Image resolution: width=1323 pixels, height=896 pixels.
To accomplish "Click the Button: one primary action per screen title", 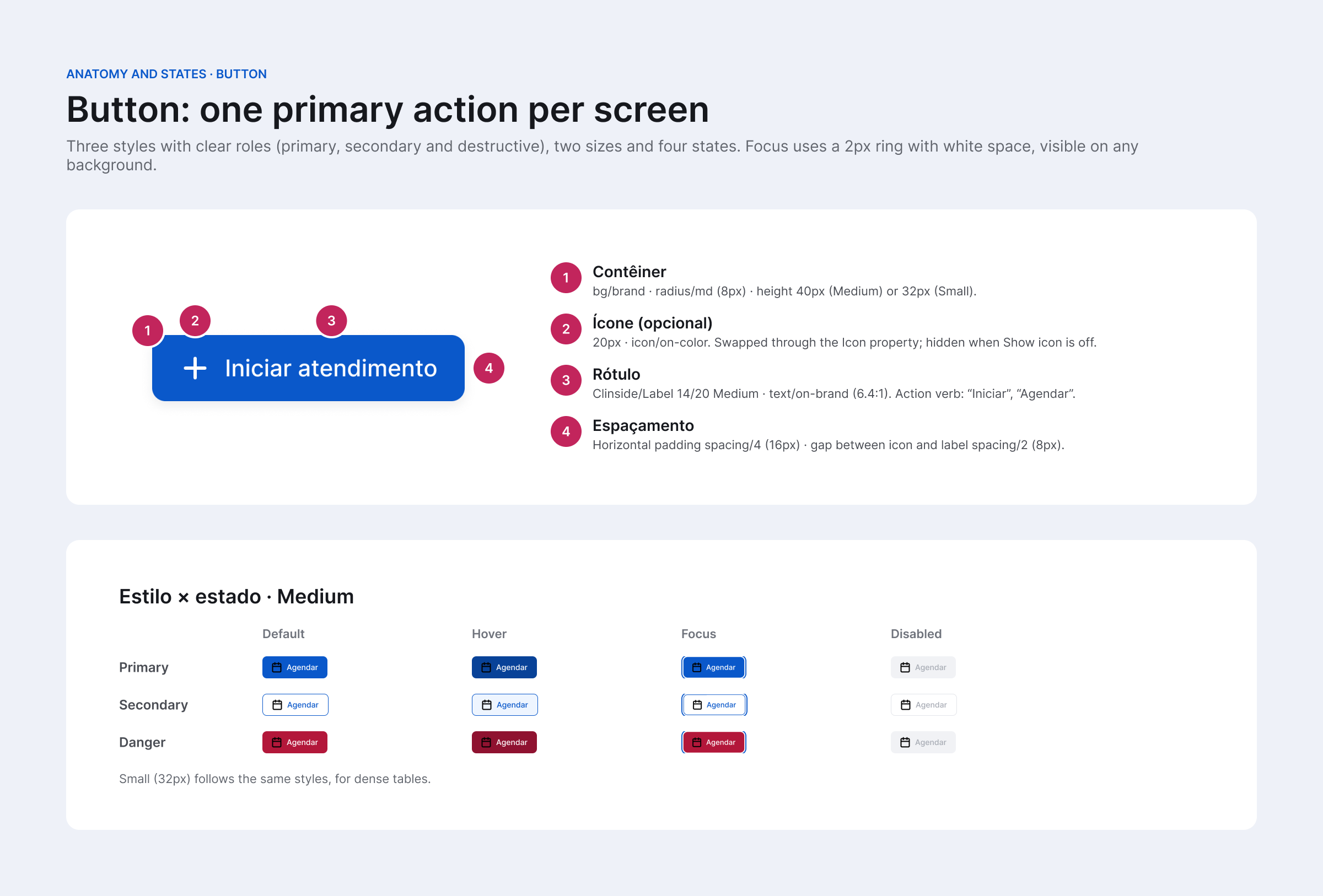I will pos(388,109).
